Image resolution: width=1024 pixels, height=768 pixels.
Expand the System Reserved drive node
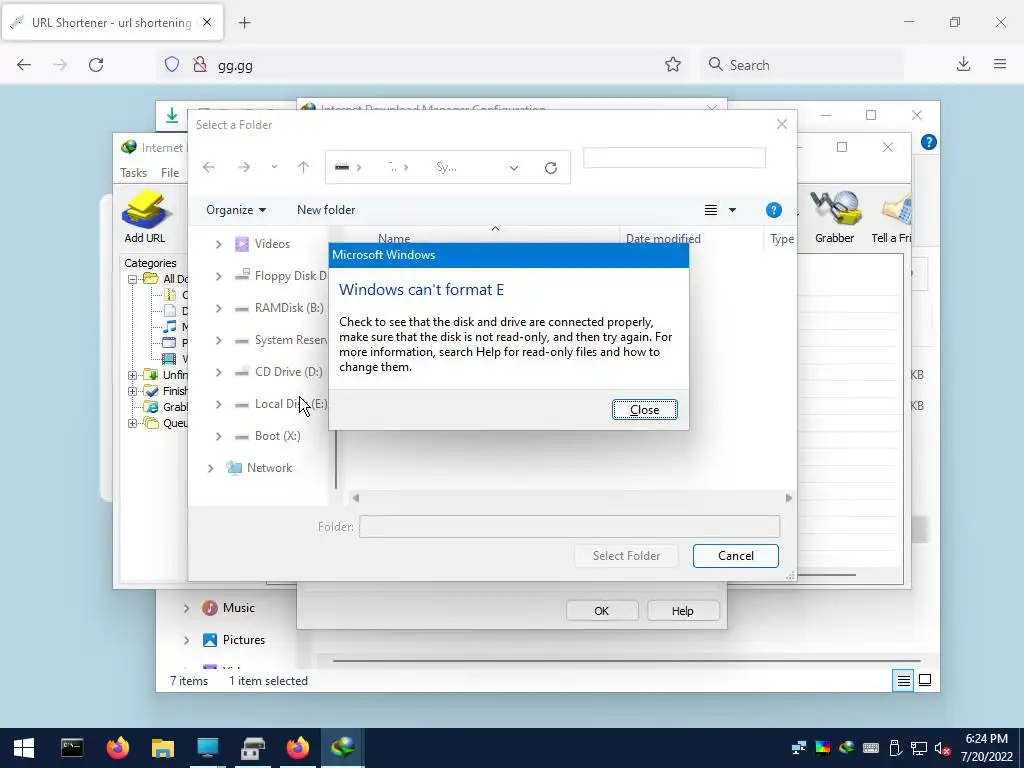[x=219, y=340]
